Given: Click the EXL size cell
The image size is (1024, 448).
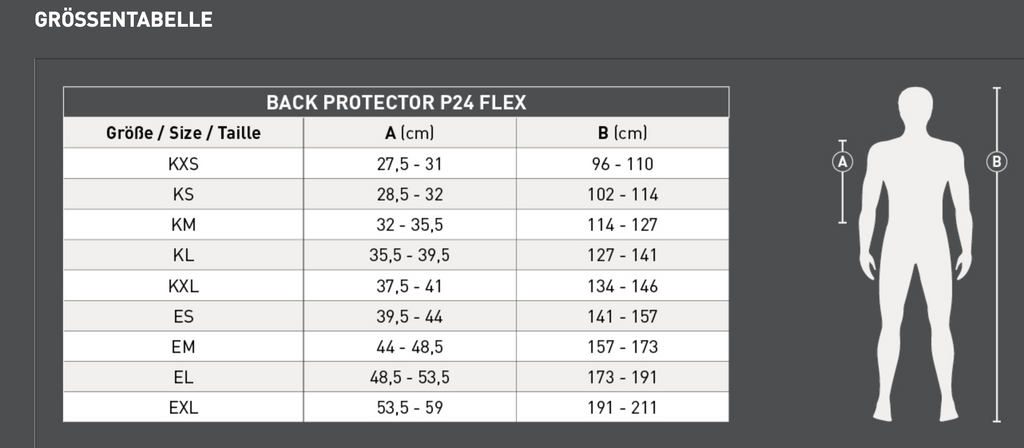Looking at the screenshot, I should pyautogui.click(x=183, y=408).
